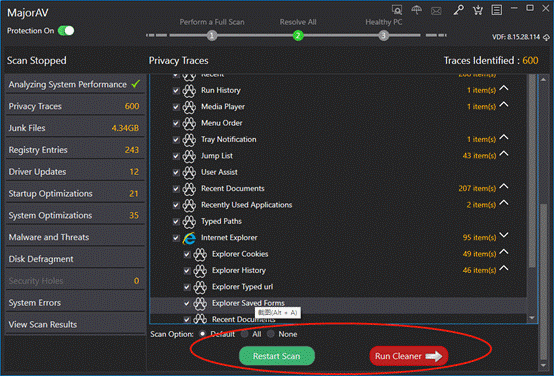This screenshot has width=554, height=376.
Task: Open the Registry Entries category
Action: pos(75,150)
